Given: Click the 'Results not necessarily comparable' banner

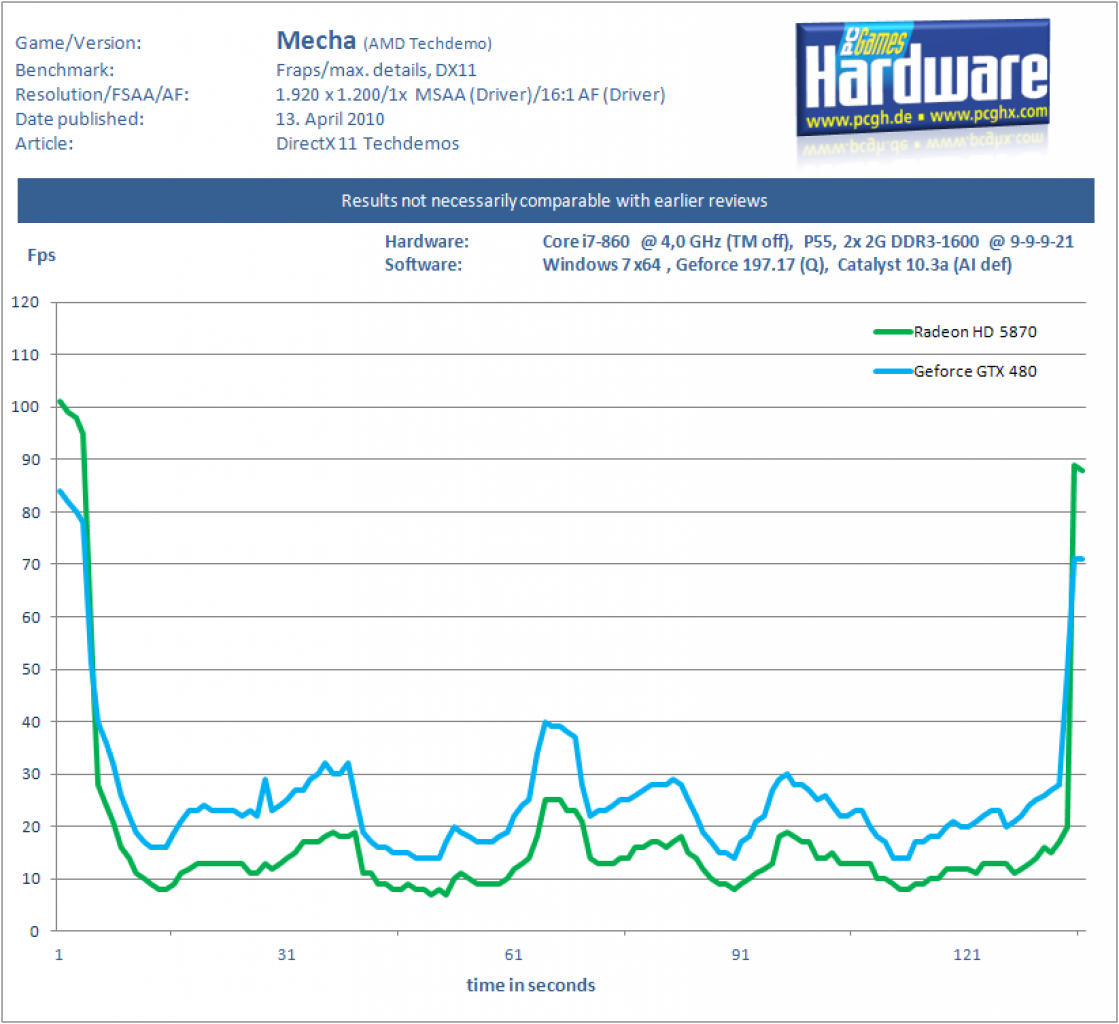Looking at the screenshot, I should [555, 201].
